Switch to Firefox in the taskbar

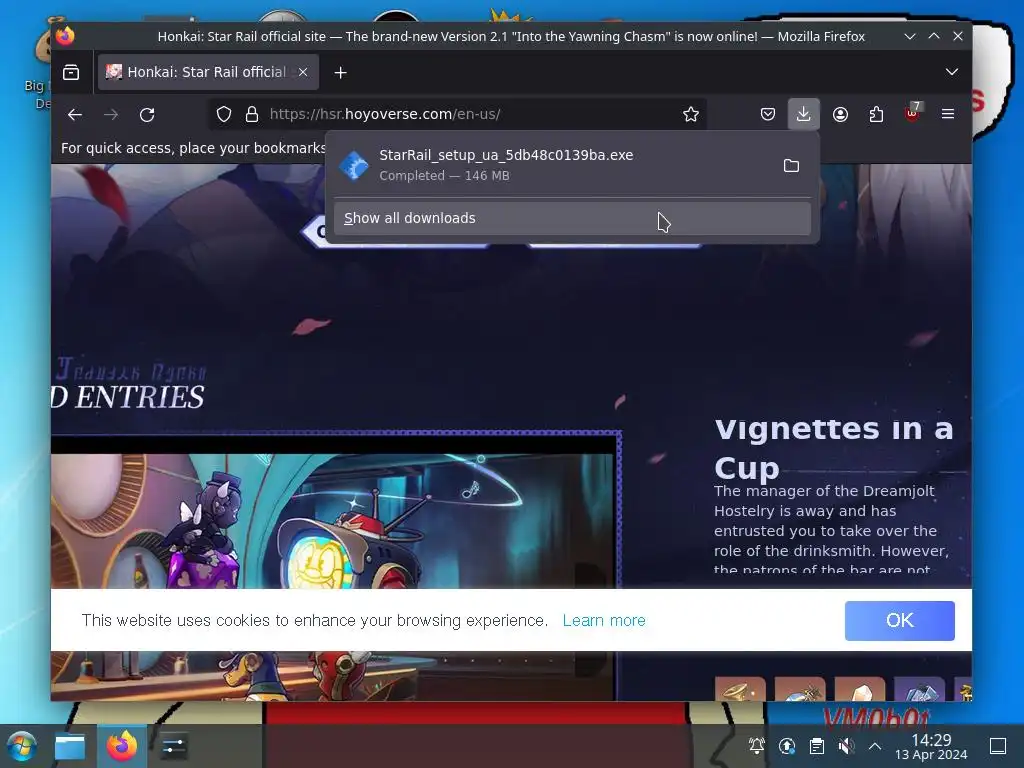(x=121, y=746)
